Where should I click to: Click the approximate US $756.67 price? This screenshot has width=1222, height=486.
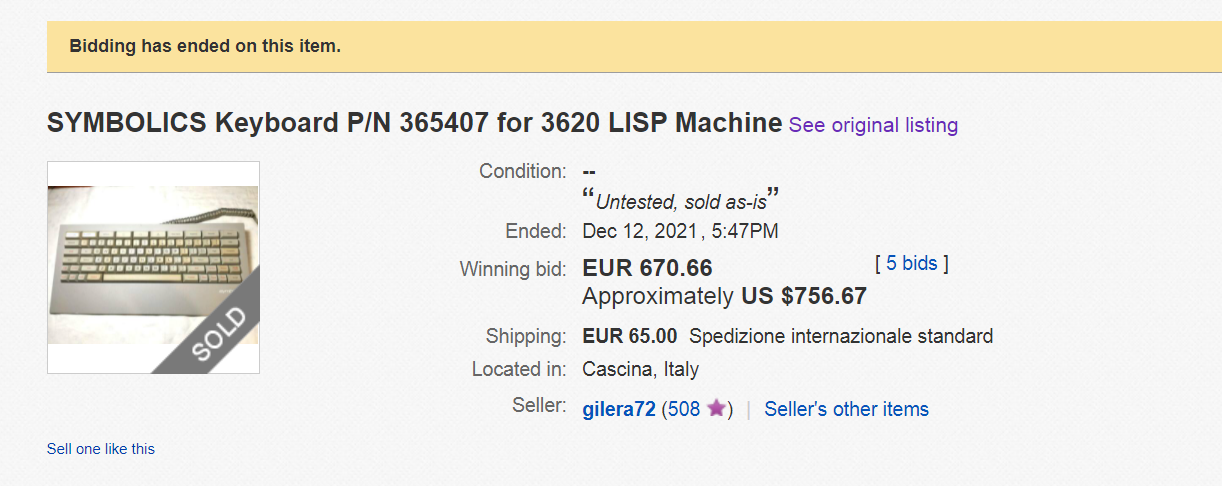point(803,296)
